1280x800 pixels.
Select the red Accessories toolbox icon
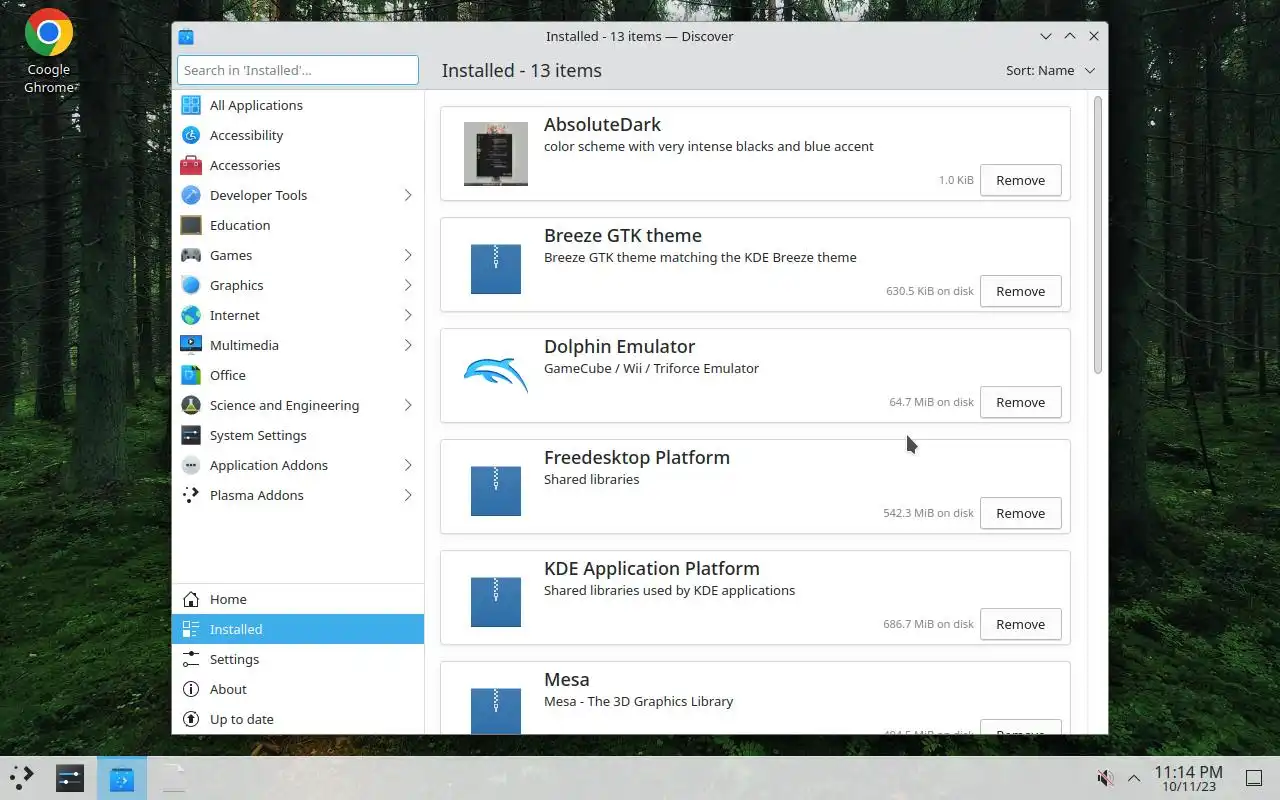point(191,165)
